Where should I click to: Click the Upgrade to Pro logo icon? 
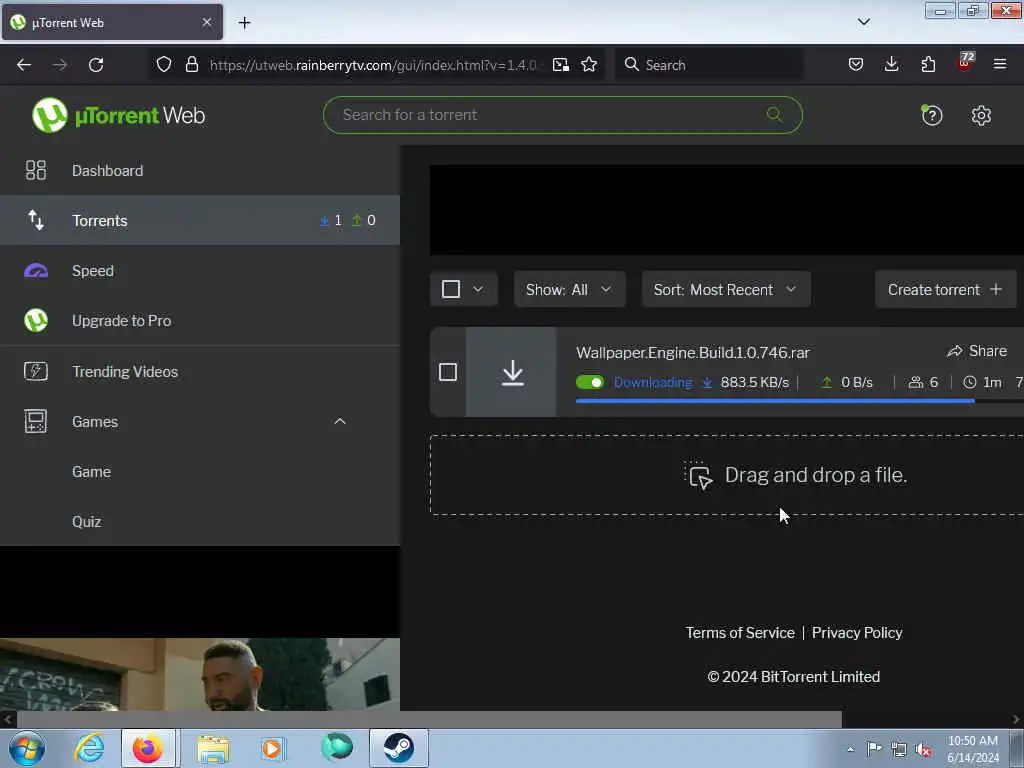click(x=36, y=321)
